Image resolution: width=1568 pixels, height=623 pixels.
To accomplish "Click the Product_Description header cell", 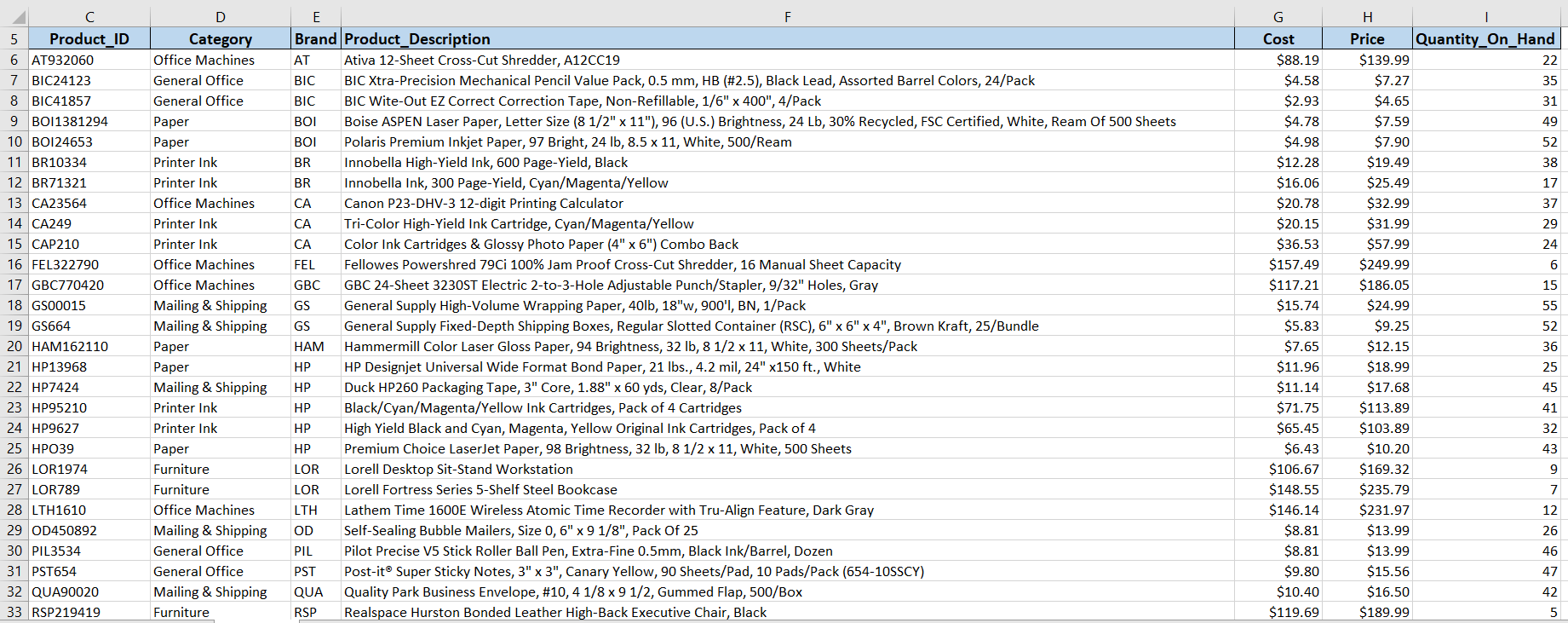I will pos(788,38).
